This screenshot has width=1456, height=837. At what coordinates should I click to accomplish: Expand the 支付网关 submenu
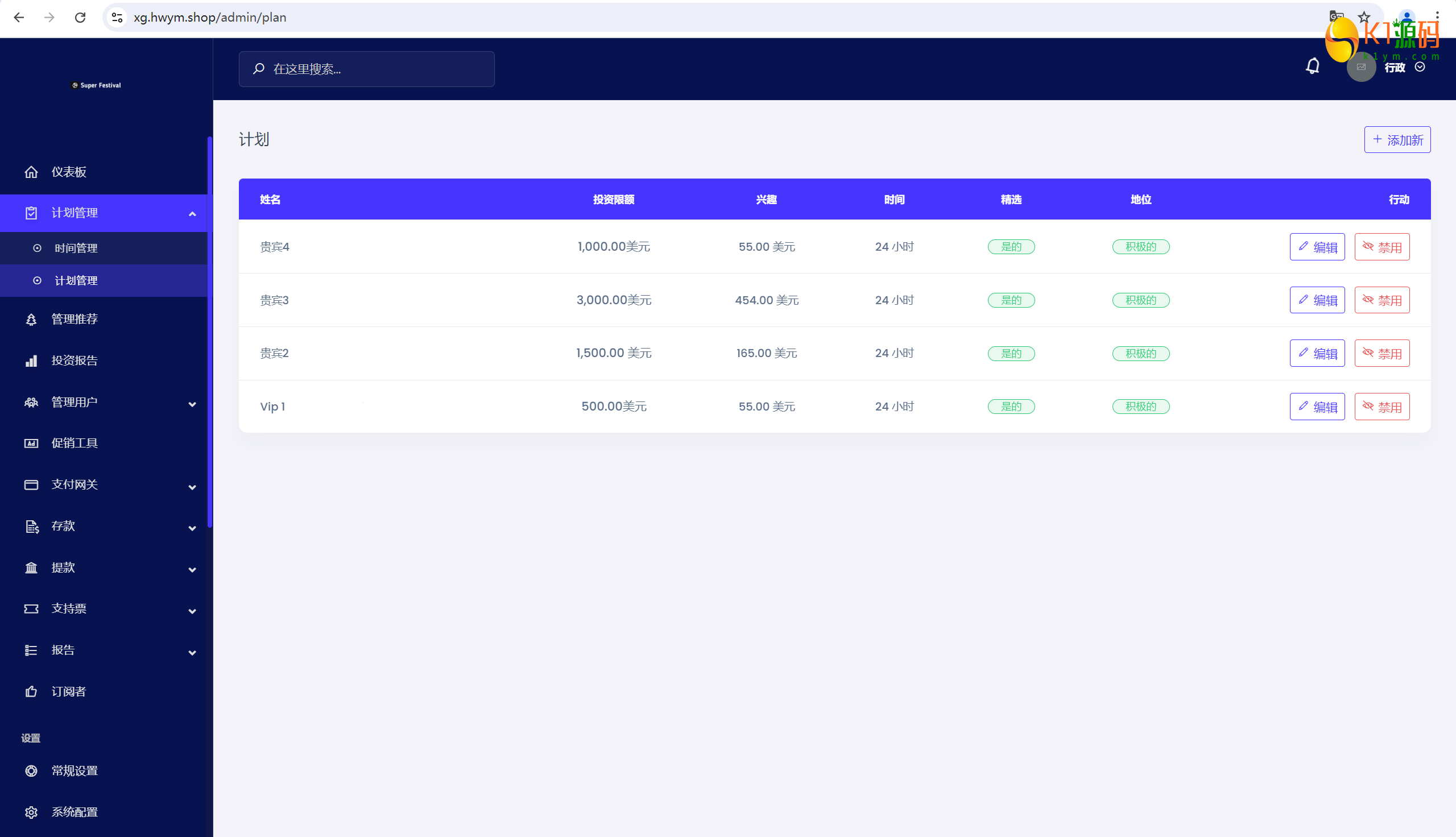point(192,487)
